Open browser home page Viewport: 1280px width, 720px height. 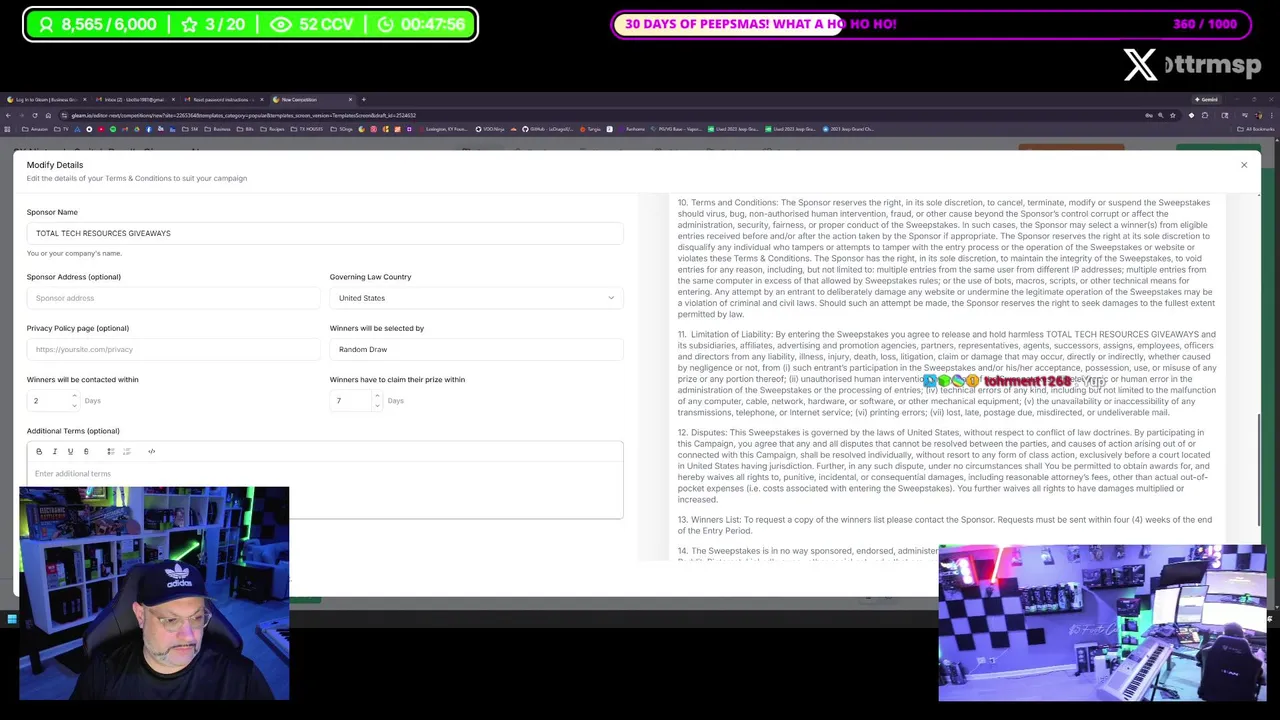tap(48, 115)
